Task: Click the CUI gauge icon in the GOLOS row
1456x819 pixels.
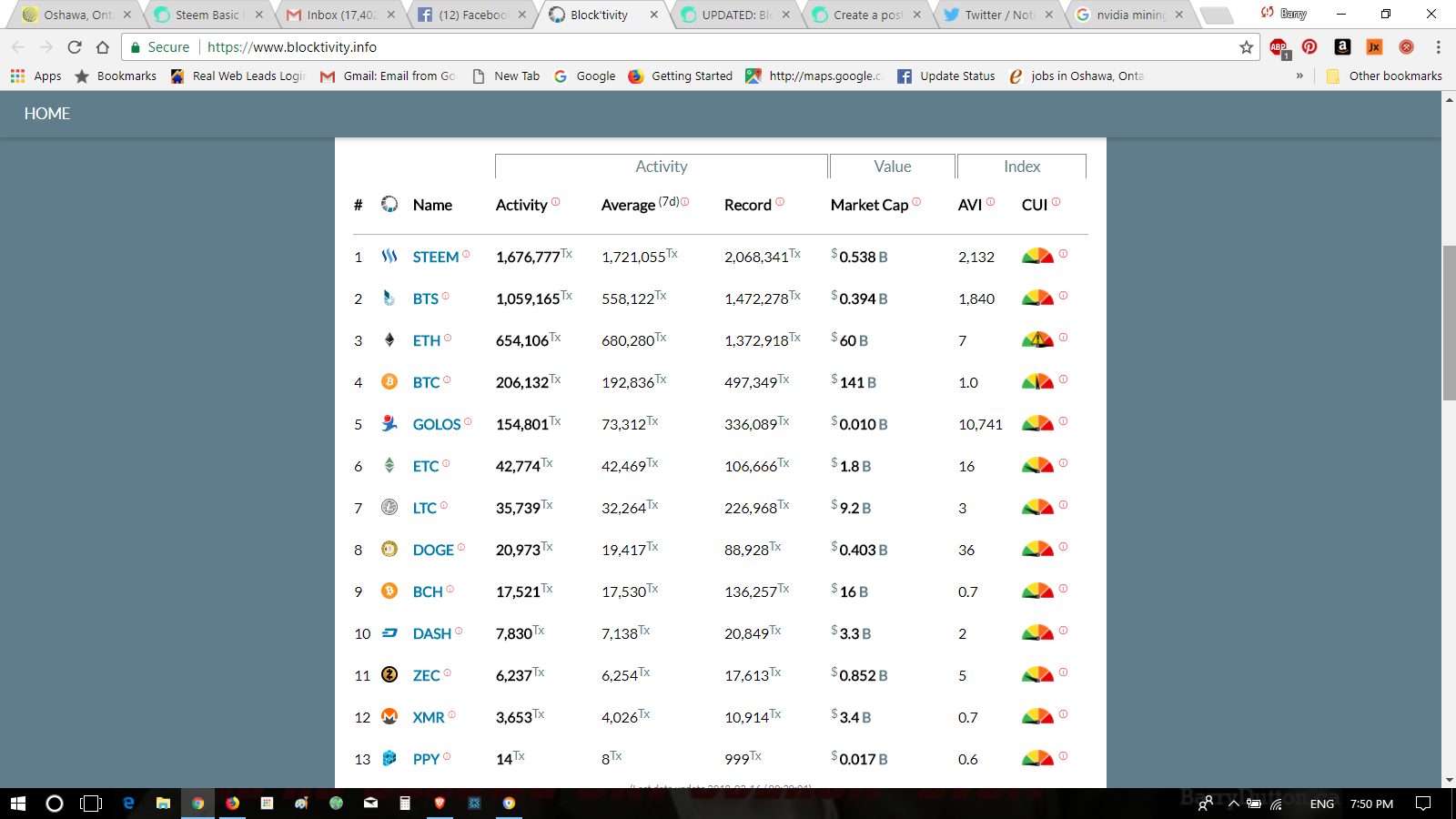Action: point(1037,423)
